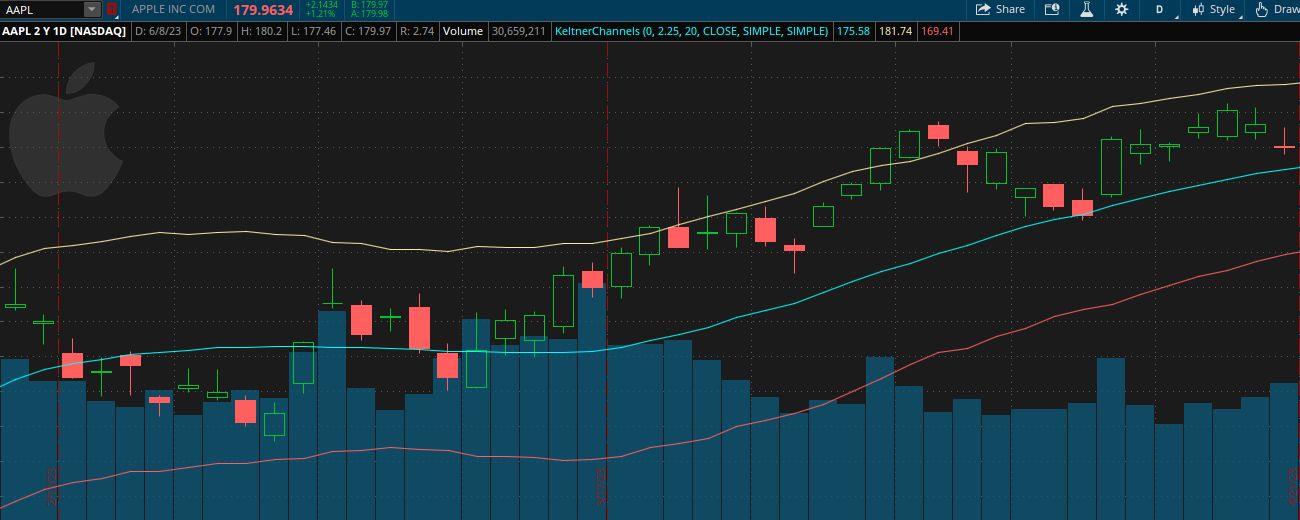Click the last price 179.9634

[x=263, y=10]
